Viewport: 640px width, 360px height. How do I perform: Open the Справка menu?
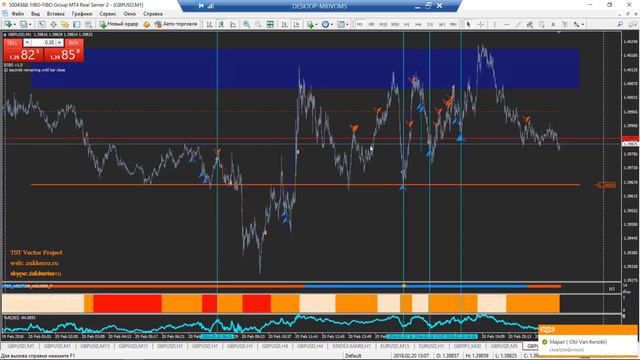point(153,14)
